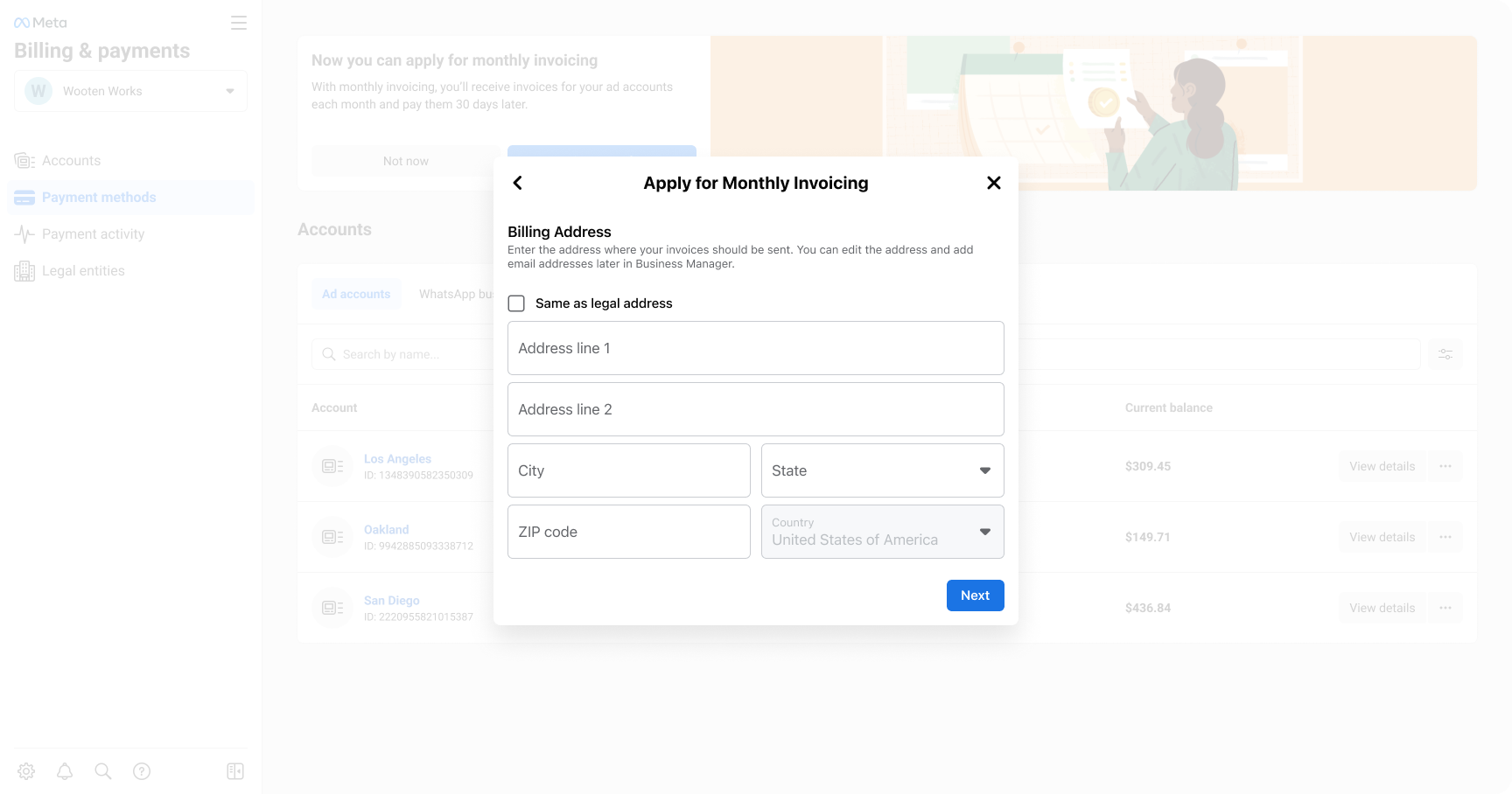This screenshot has width=1512, height=794.
Task: Open Legal entities in the sidebar
Action: click(130, 271)
